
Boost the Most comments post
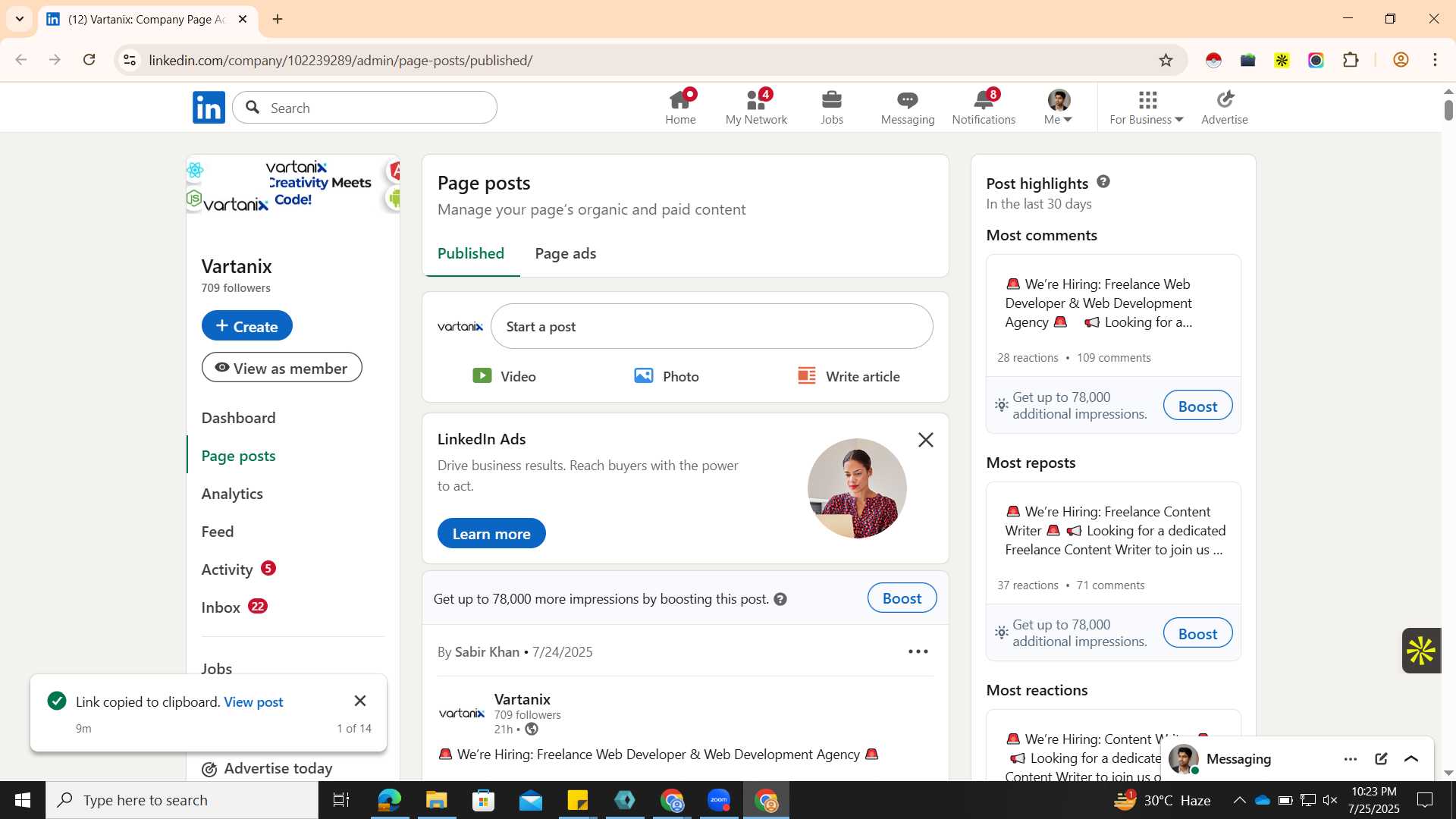pyautogui.click(x=1198, y=406)
